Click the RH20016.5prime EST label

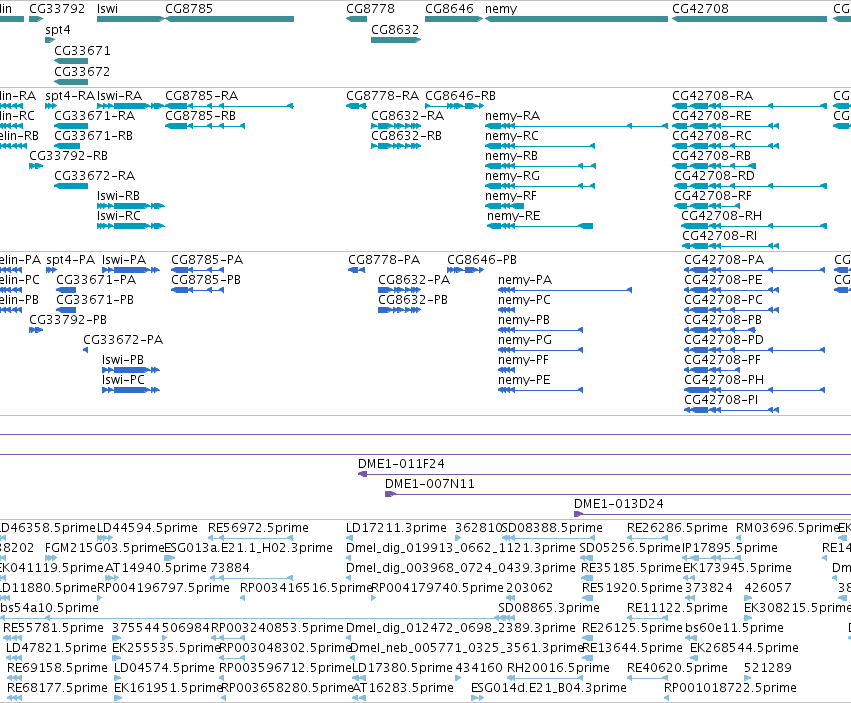(x=558, y=668)
